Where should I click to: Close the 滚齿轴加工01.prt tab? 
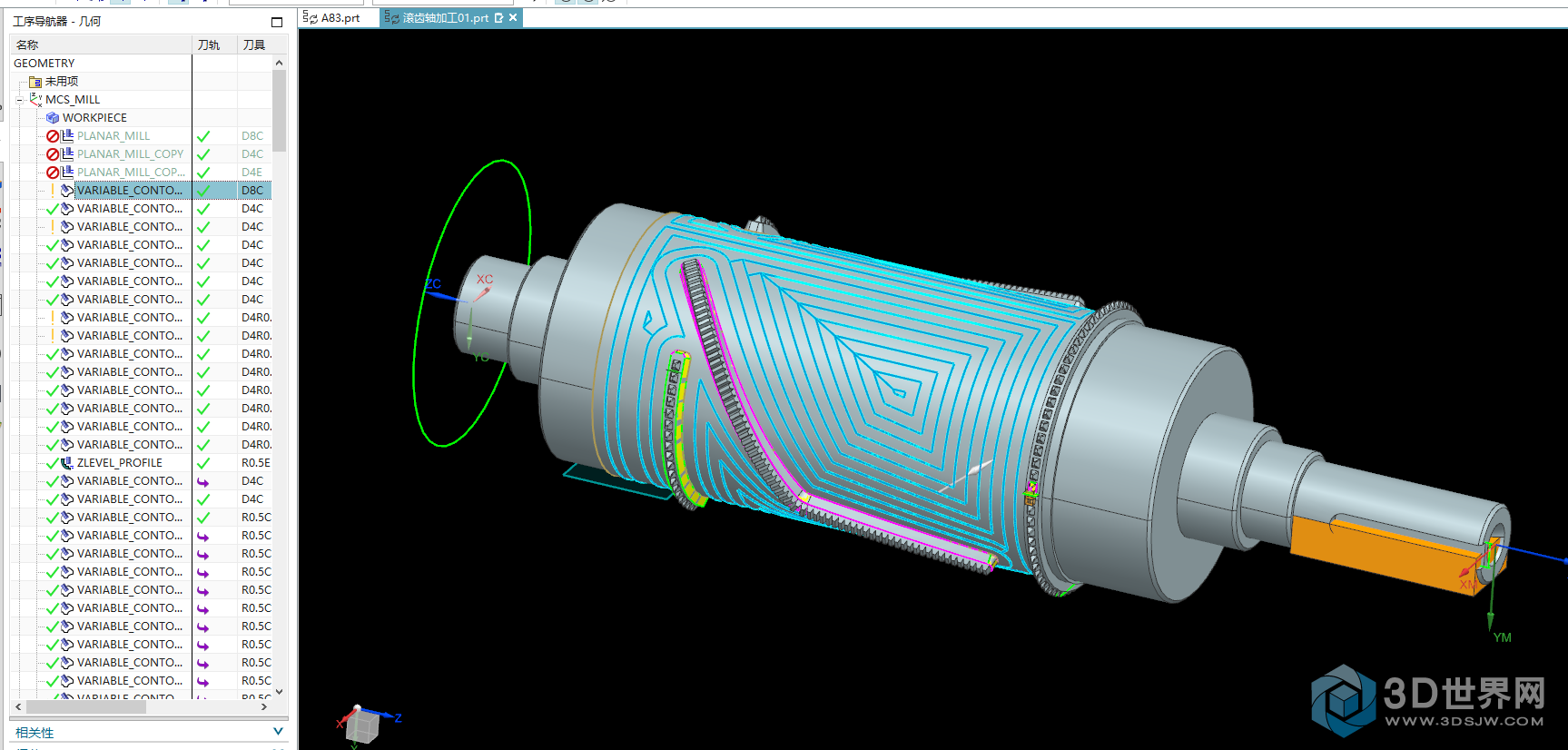coord(513,17)
